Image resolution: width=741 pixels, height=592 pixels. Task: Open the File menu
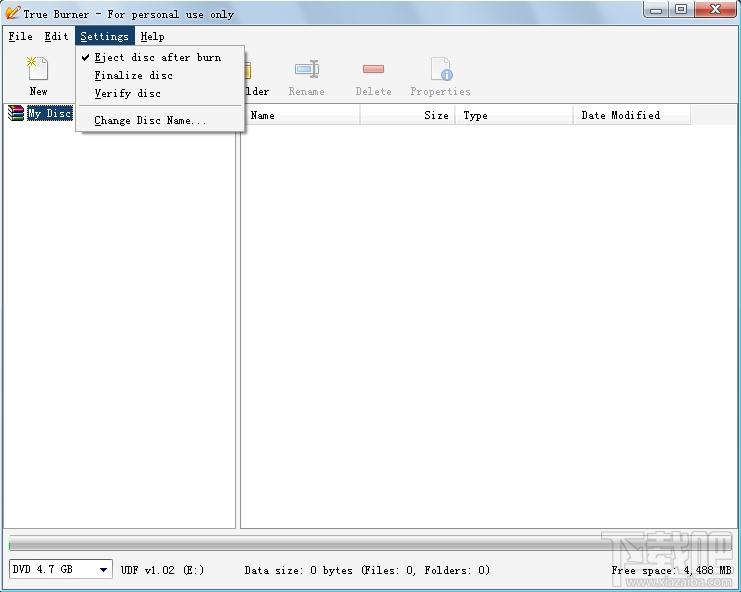click(20, 36)
